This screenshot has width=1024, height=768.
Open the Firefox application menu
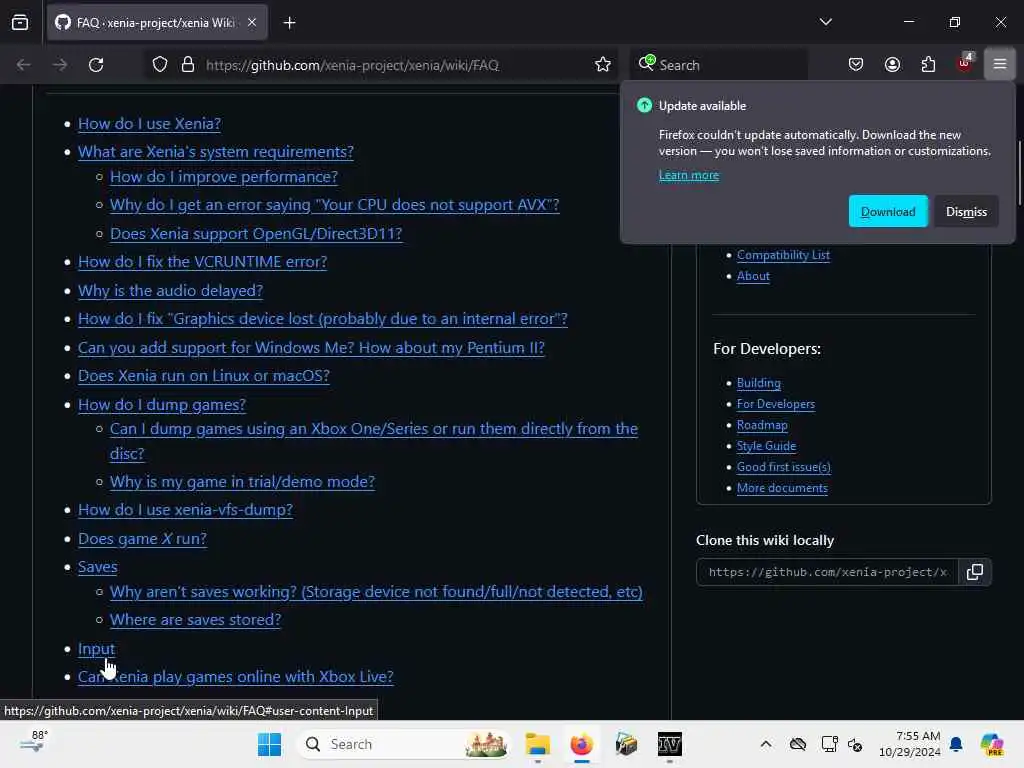[1000, 64]
